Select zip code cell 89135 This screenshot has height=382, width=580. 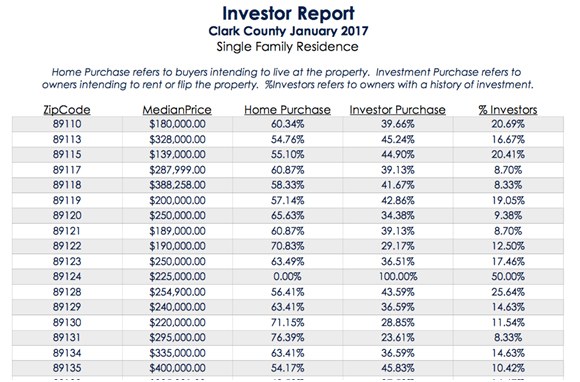(x=67, y=368)
